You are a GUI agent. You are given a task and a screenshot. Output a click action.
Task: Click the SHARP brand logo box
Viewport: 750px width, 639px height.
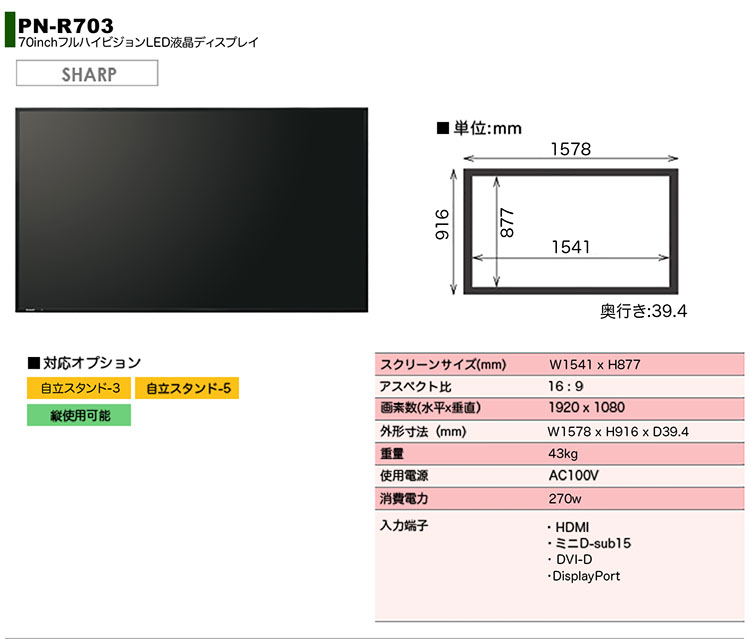coord(87,73)
